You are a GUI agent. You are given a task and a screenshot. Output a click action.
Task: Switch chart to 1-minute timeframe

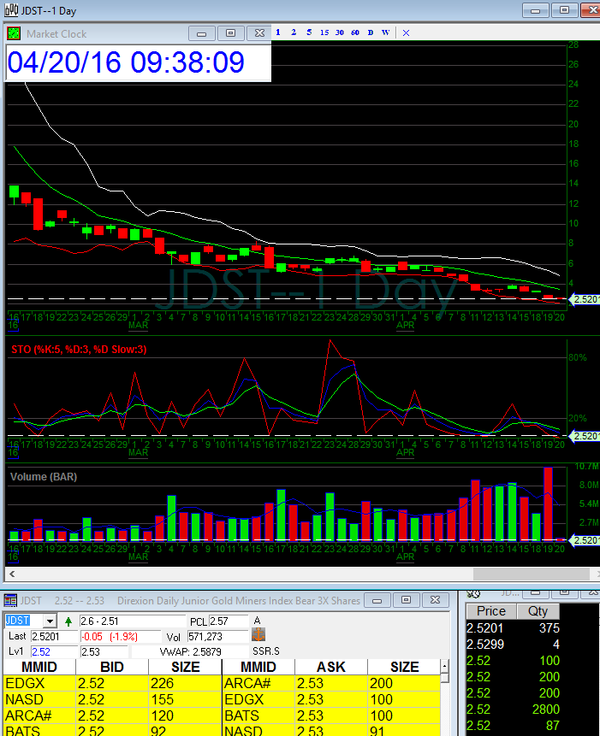coord(278,33)
